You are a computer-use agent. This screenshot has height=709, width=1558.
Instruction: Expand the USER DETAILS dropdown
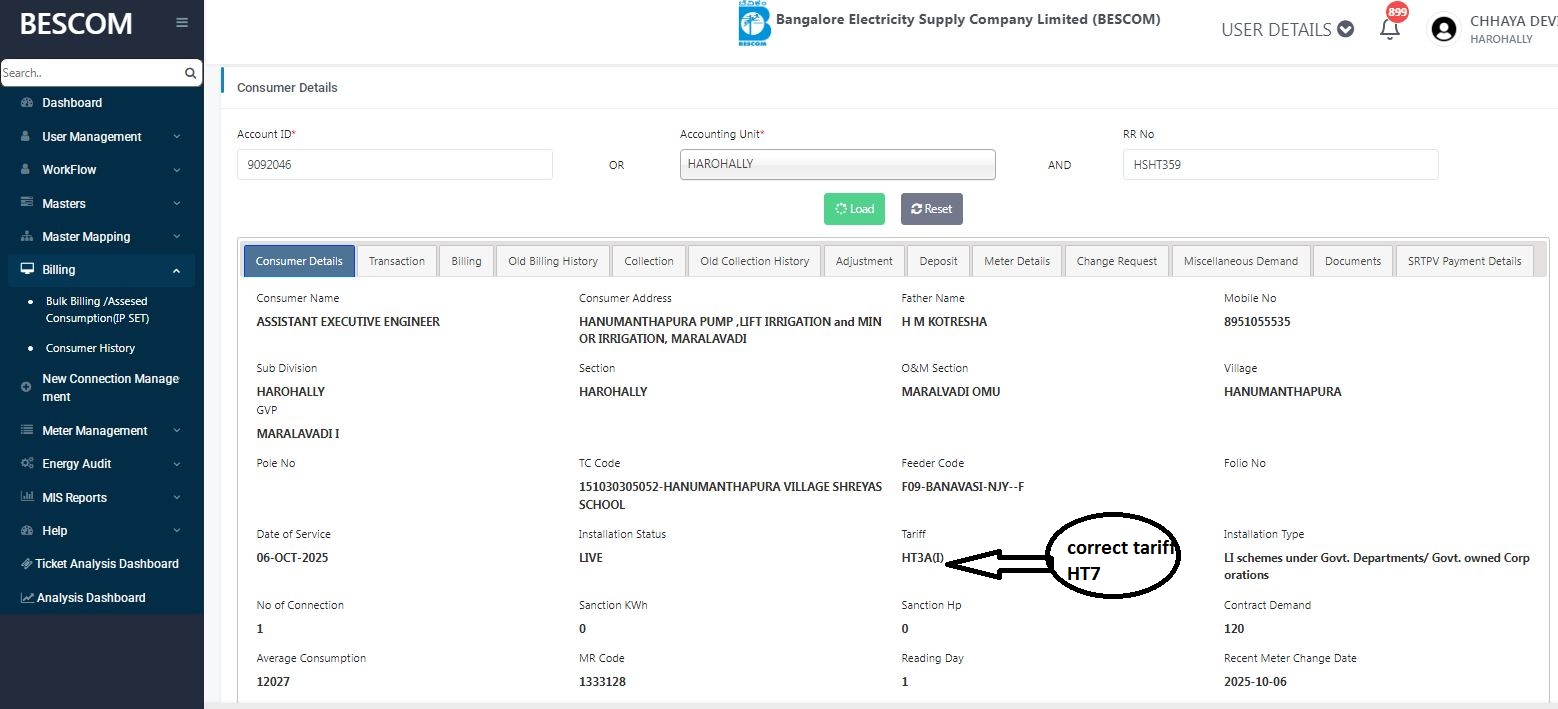point(1287,30)
